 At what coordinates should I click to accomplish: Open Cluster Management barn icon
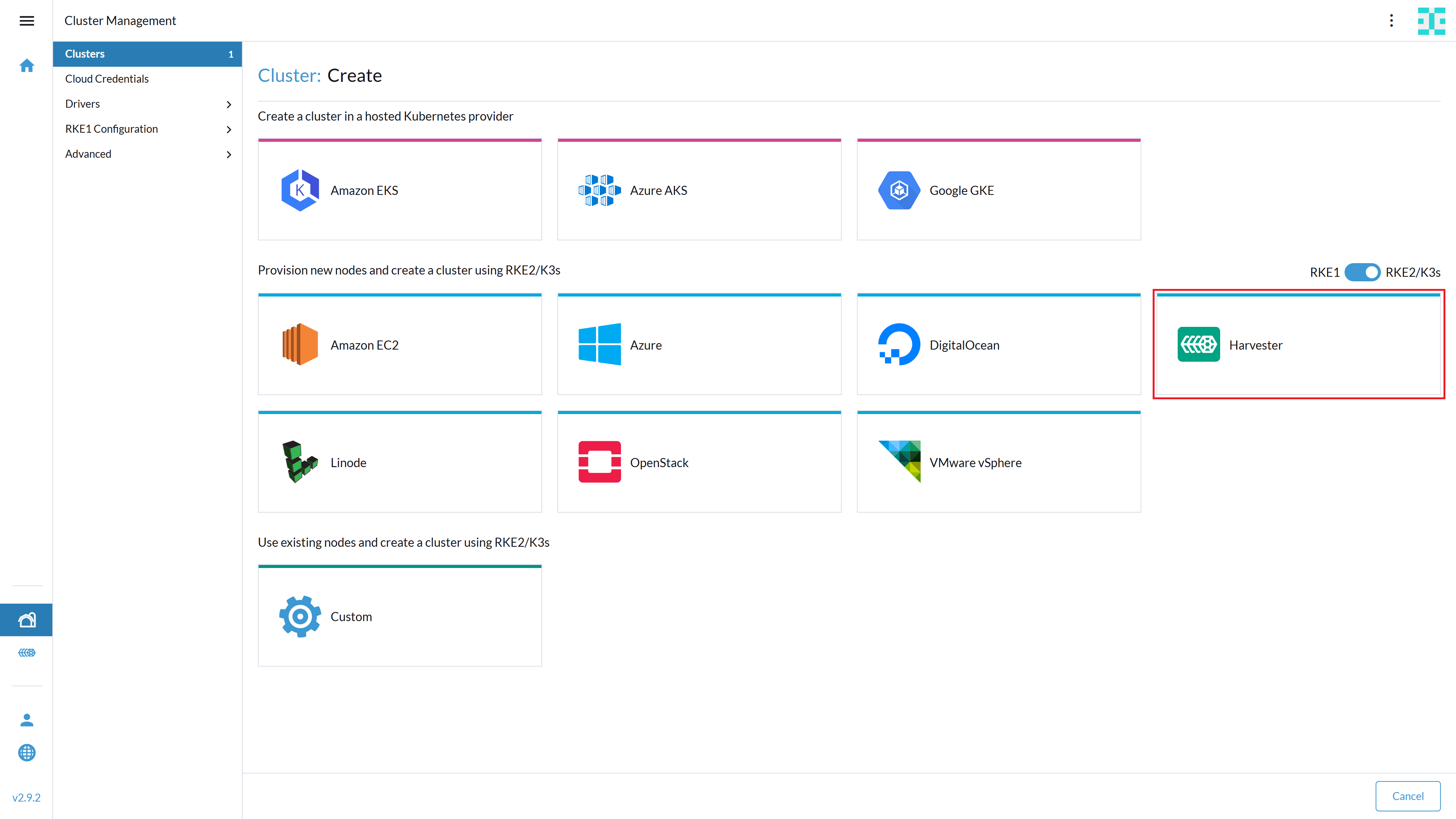click(x=27, y=620)
